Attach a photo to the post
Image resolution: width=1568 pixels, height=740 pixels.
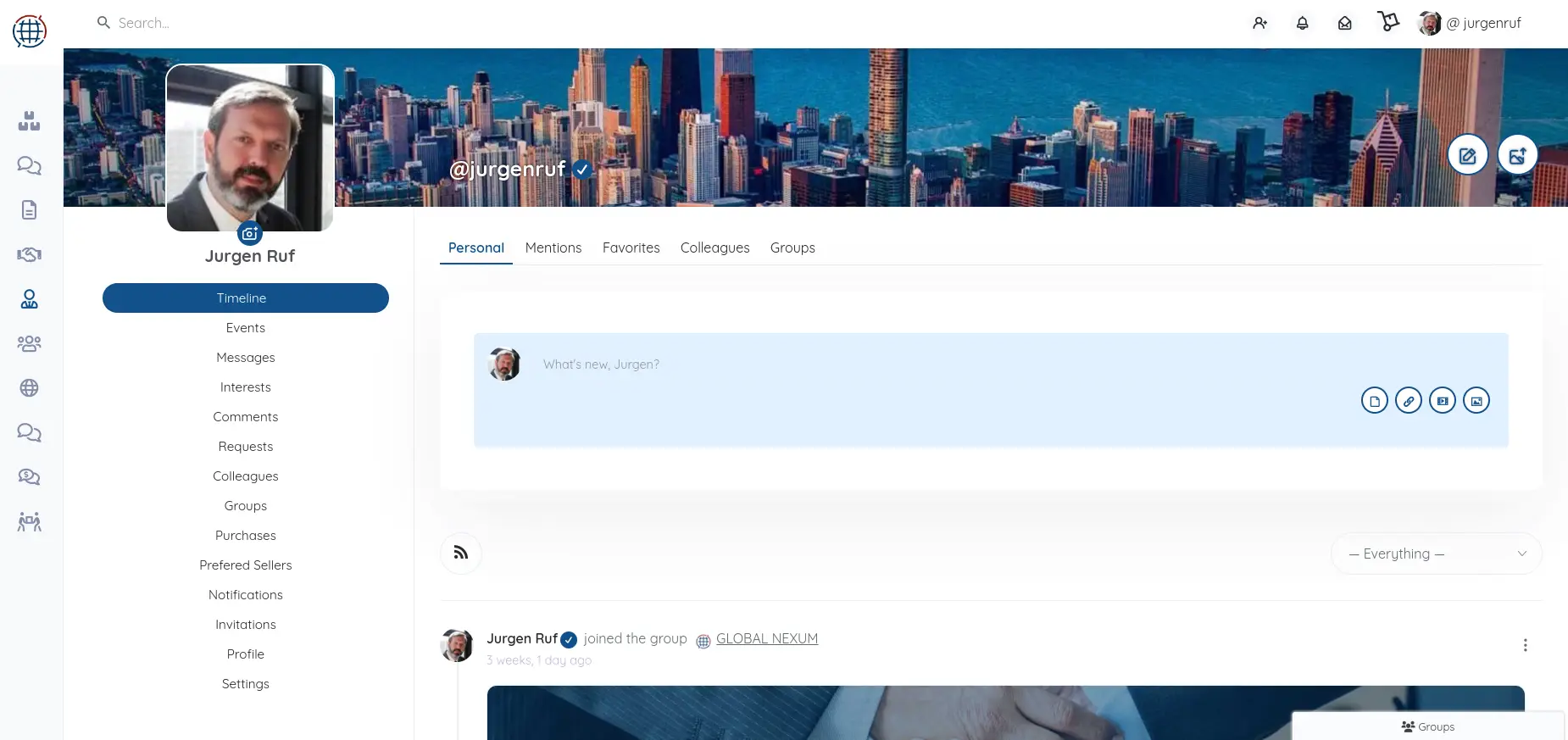1476,401
